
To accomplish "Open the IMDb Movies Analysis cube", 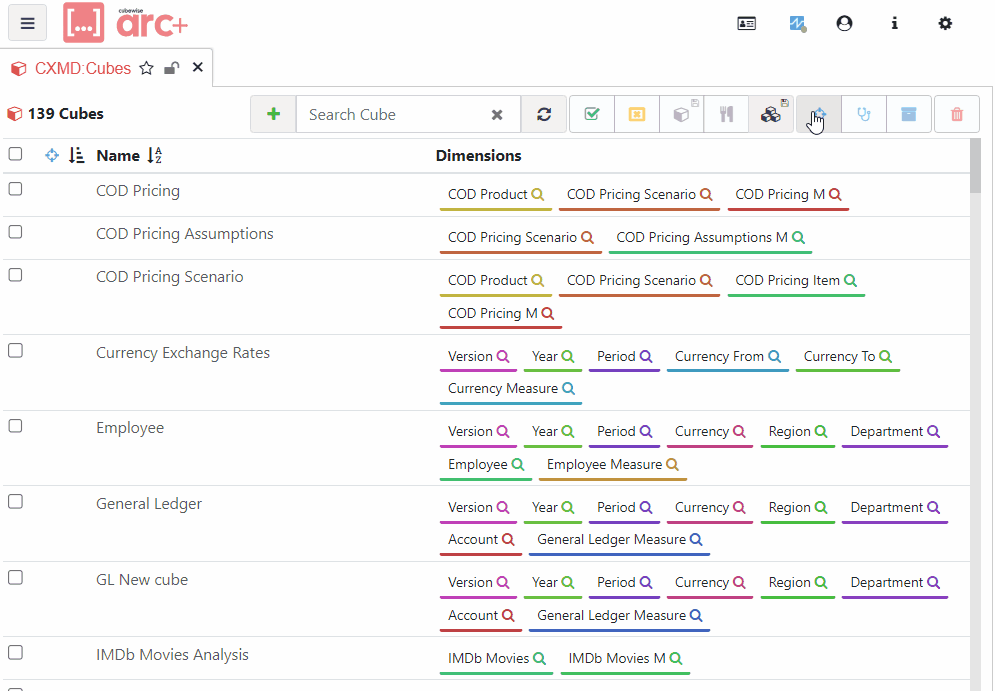I will click(172, 655).
